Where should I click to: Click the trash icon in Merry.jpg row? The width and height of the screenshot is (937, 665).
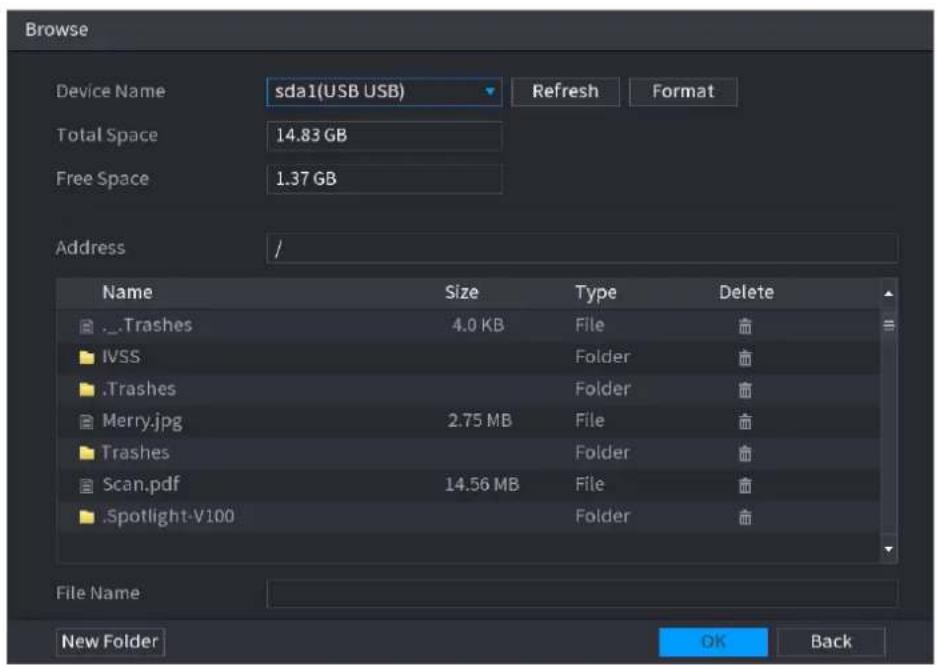(745, 421)
